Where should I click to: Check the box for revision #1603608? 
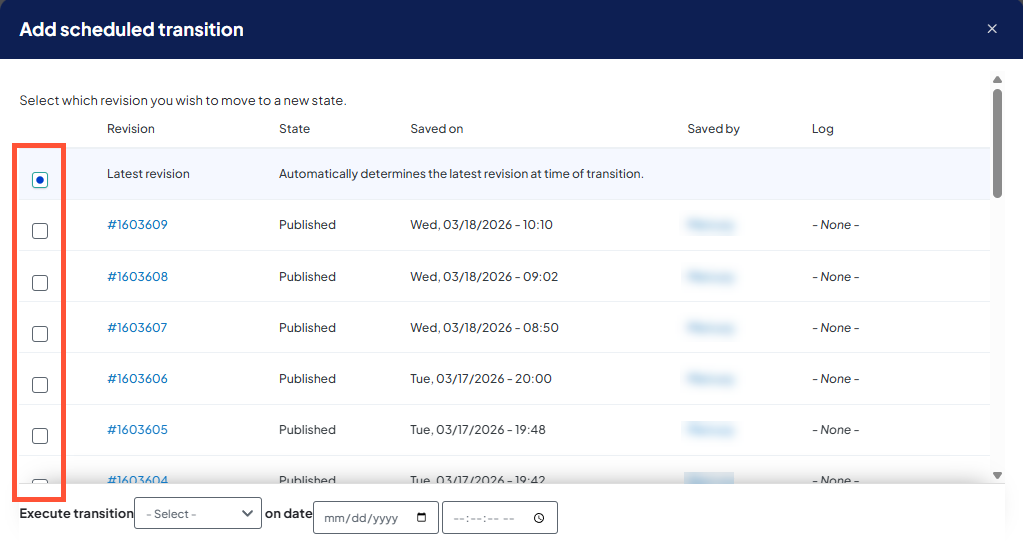40,282
